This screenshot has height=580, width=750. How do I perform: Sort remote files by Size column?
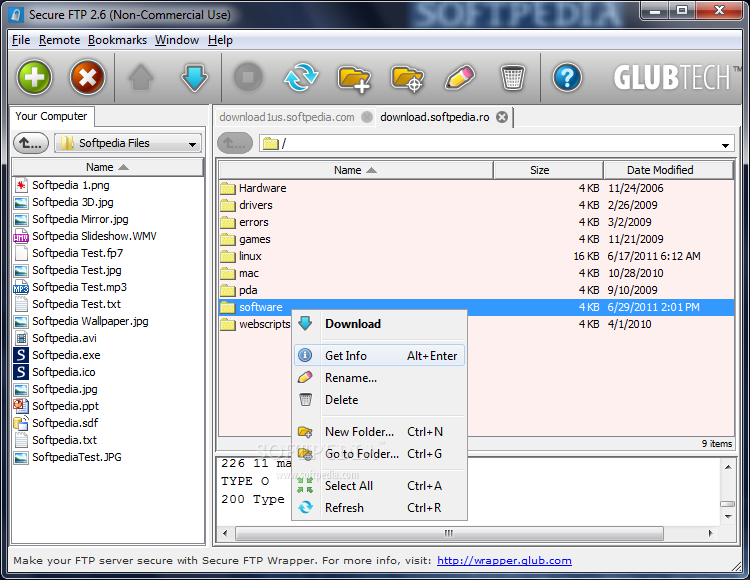pos(548,170)
